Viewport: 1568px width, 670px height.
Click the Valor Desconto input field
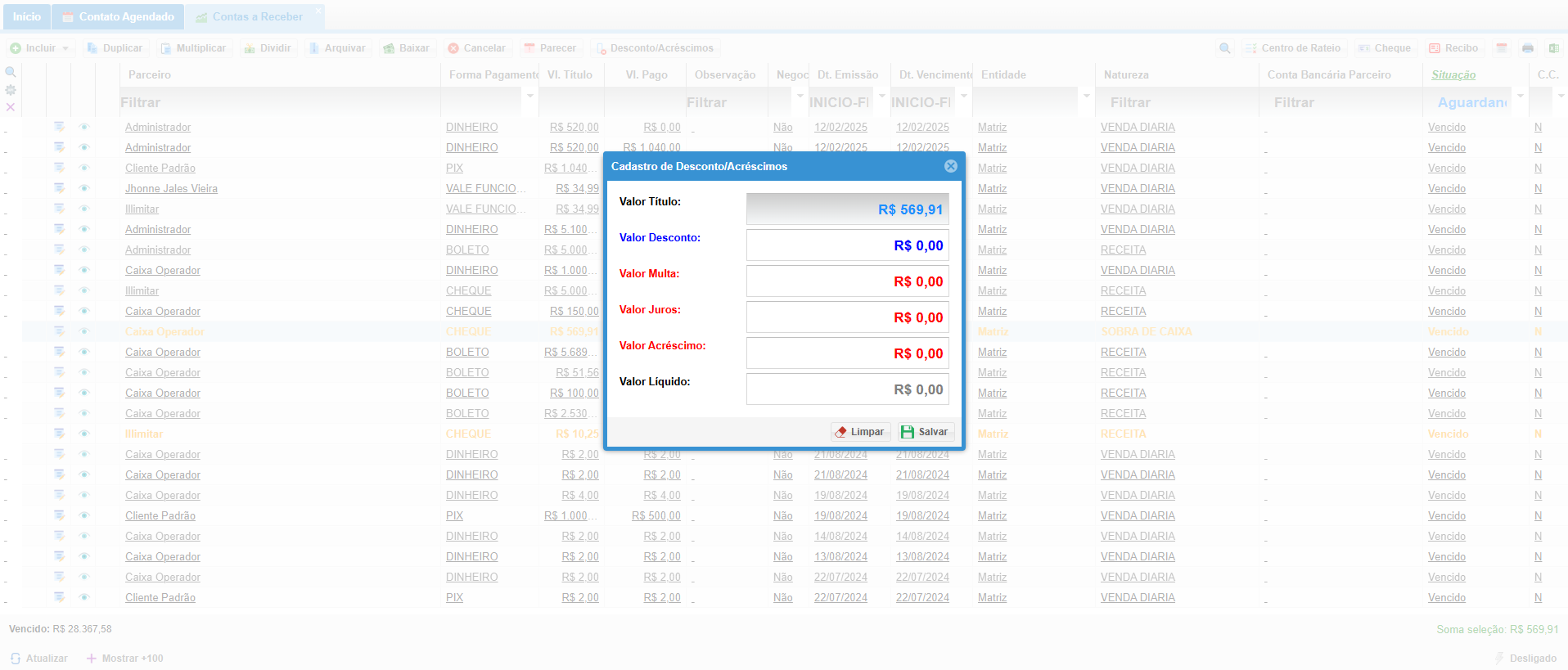847,245
